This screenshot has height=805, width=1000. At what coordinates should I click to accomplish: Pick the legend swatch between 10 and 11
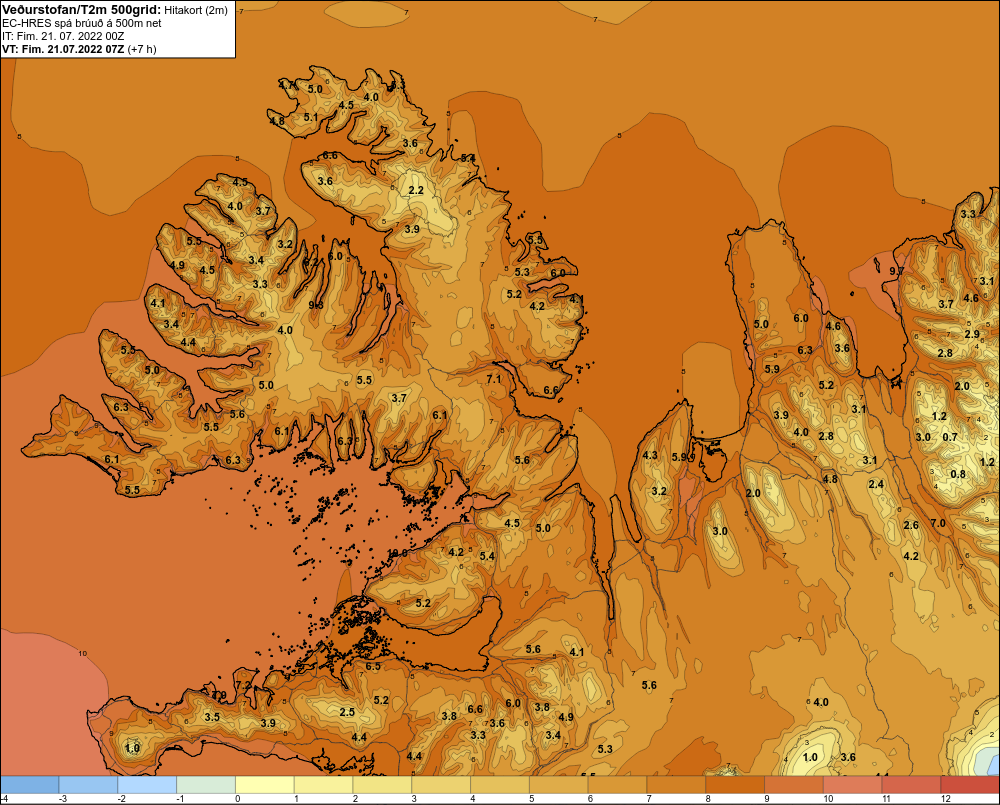point(853,785)
